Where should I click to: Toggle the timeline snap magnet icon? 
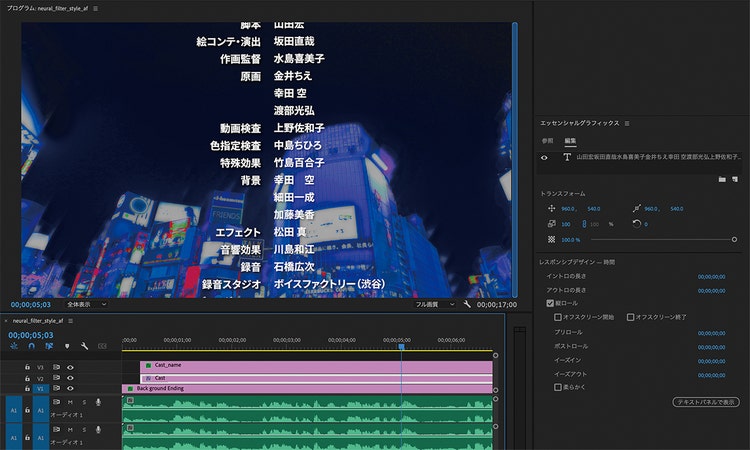32,346
